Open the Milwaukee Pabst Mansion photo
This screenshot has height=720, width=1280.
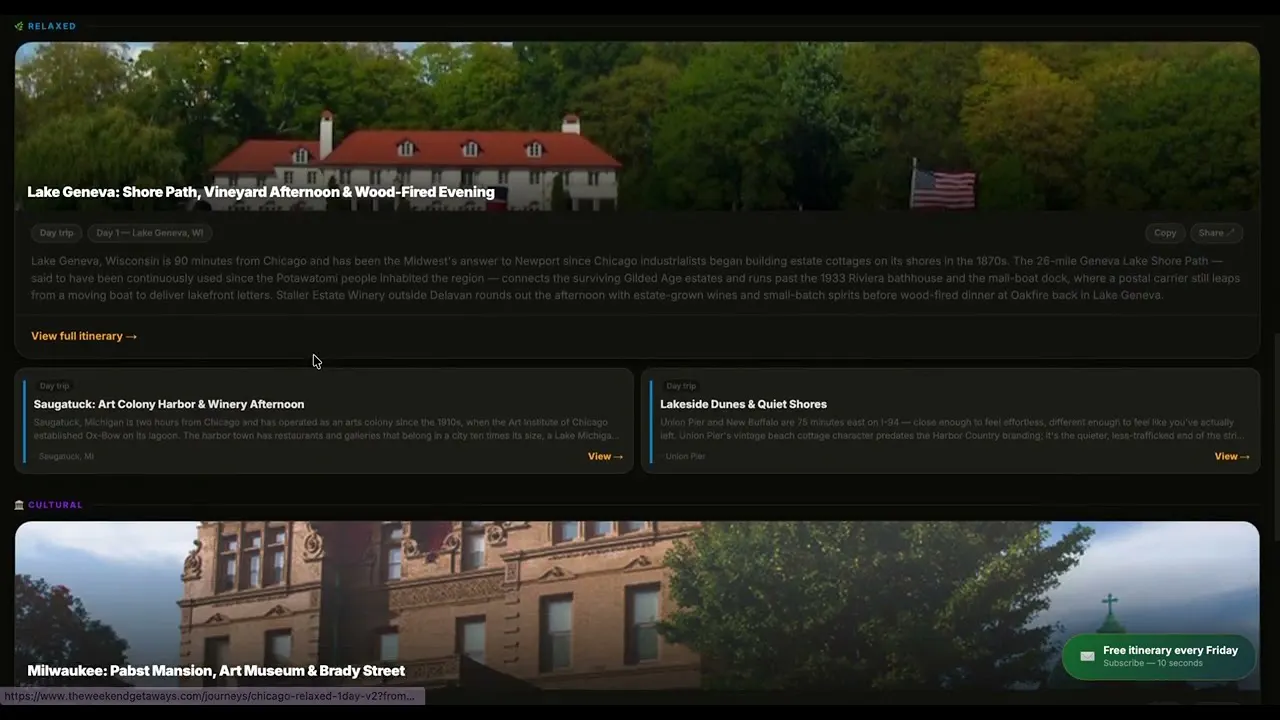coord(637,605)
